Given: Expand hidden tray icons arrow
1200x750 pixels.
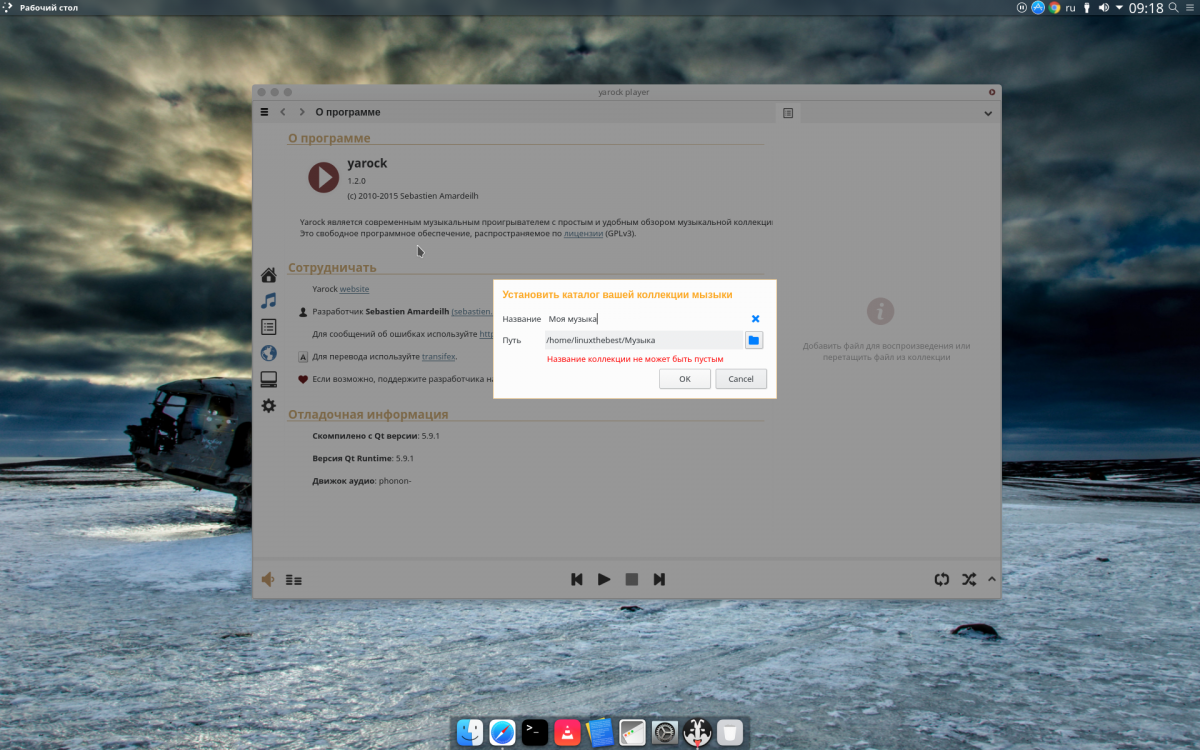Looking at the screenshot, I should (x=1120, y=8).
